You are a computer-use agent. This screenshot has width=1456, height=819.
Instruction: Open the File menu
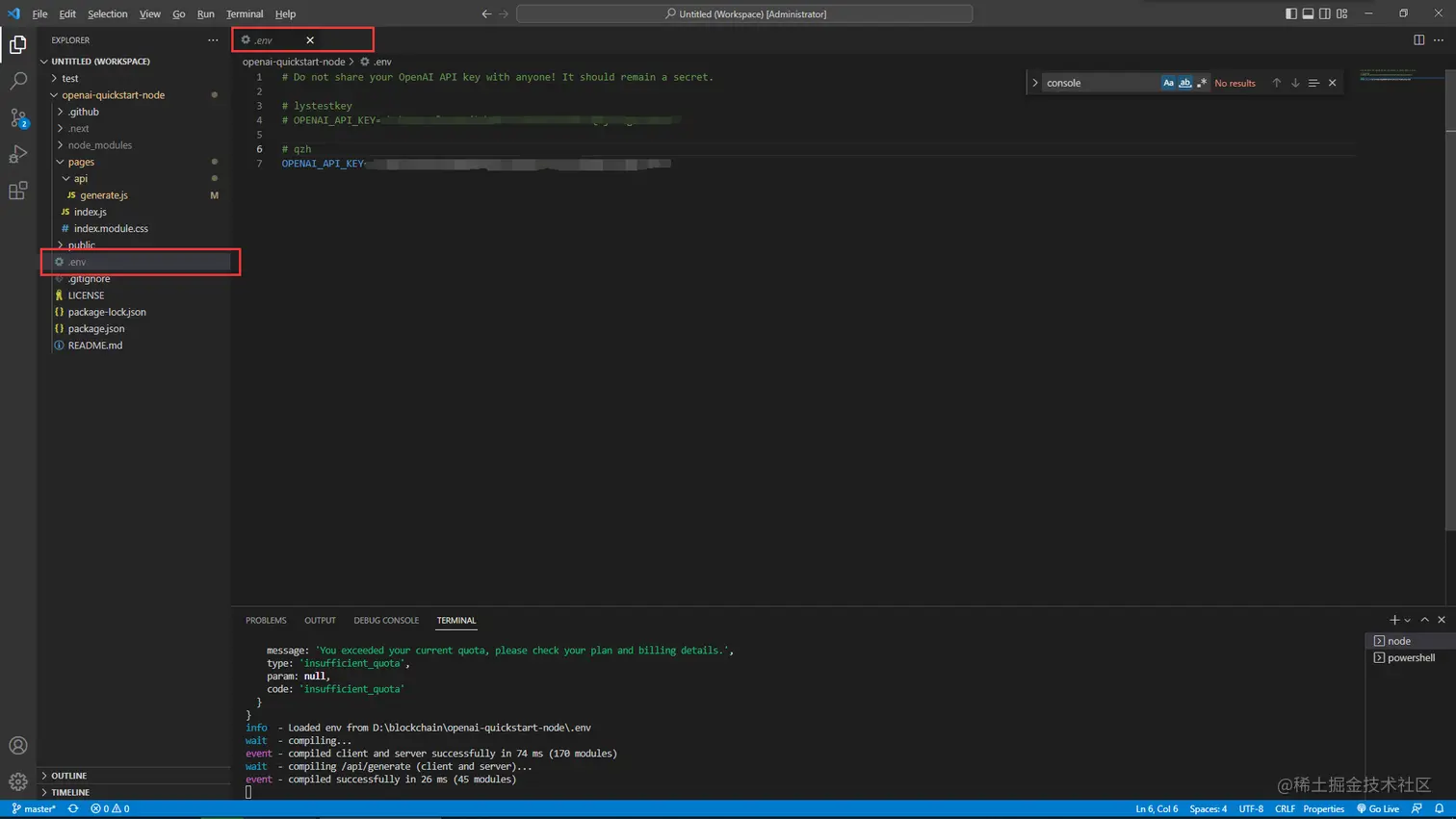[x=39, y=13]
